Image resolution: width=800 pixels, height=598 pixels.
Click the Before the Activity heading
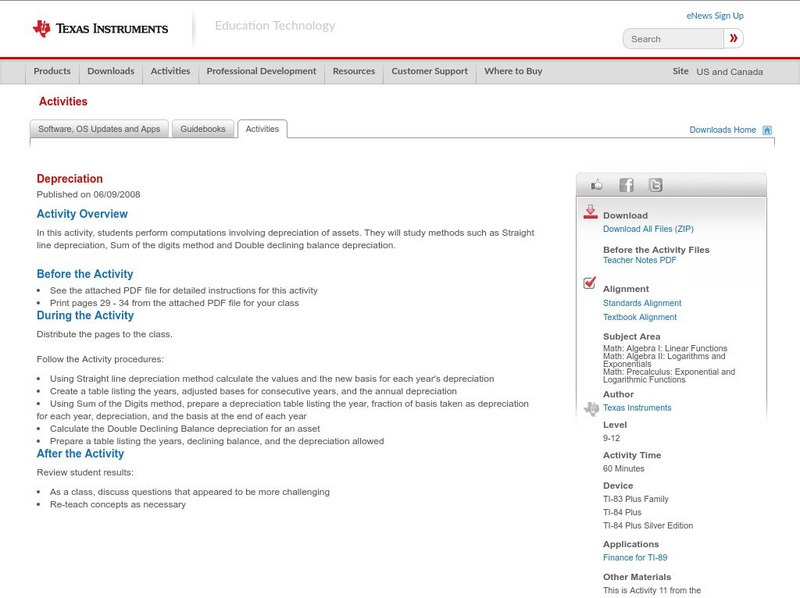click(85, 274)
